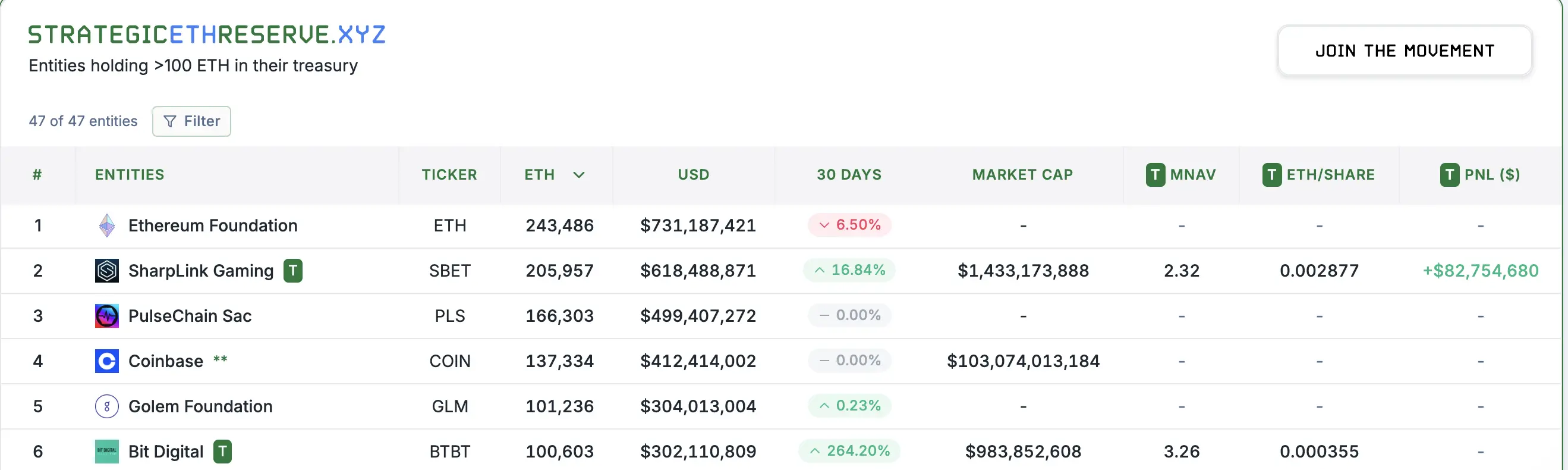Viewport: 1568px width, 470px height.
Task: Open the StrategicETHReserve.xyz site title
Action: [x=207, y=35]
